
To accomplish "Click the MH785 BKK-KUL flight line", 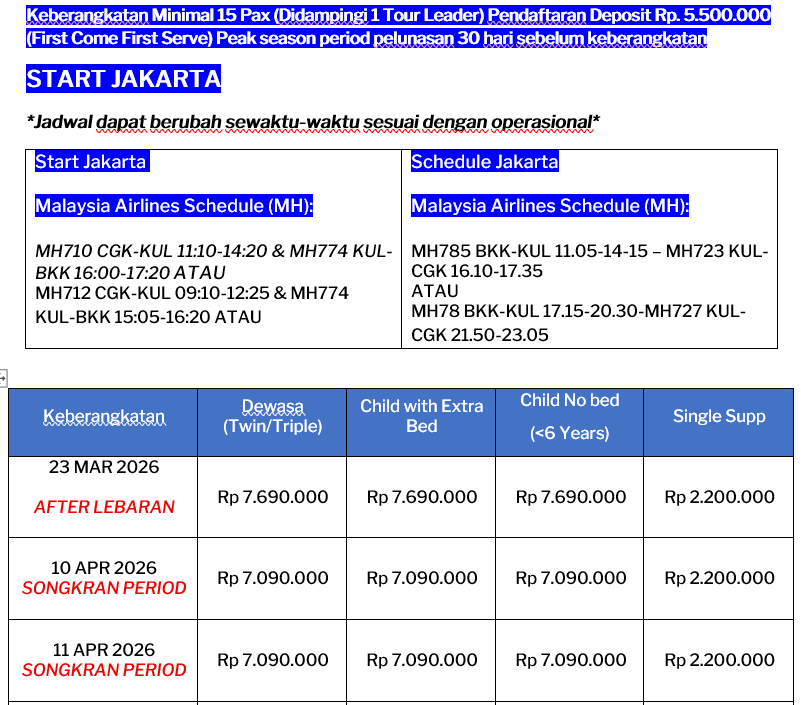I will click(589, 253).
